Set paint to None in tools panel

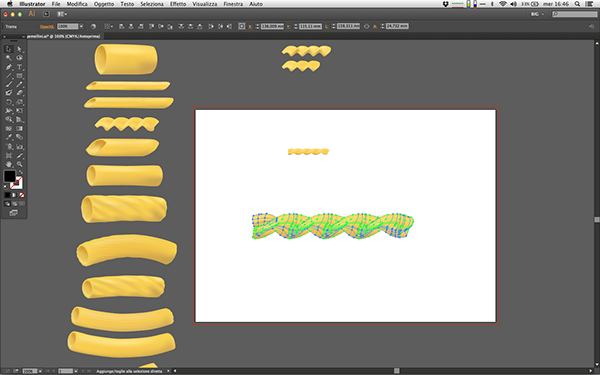(x=22, y=195)
